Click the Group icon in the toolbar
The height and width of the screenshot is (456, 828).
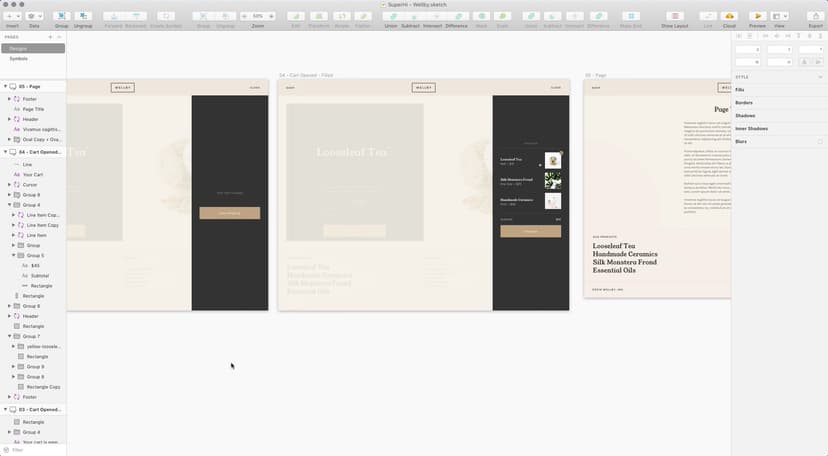[61, 17]
